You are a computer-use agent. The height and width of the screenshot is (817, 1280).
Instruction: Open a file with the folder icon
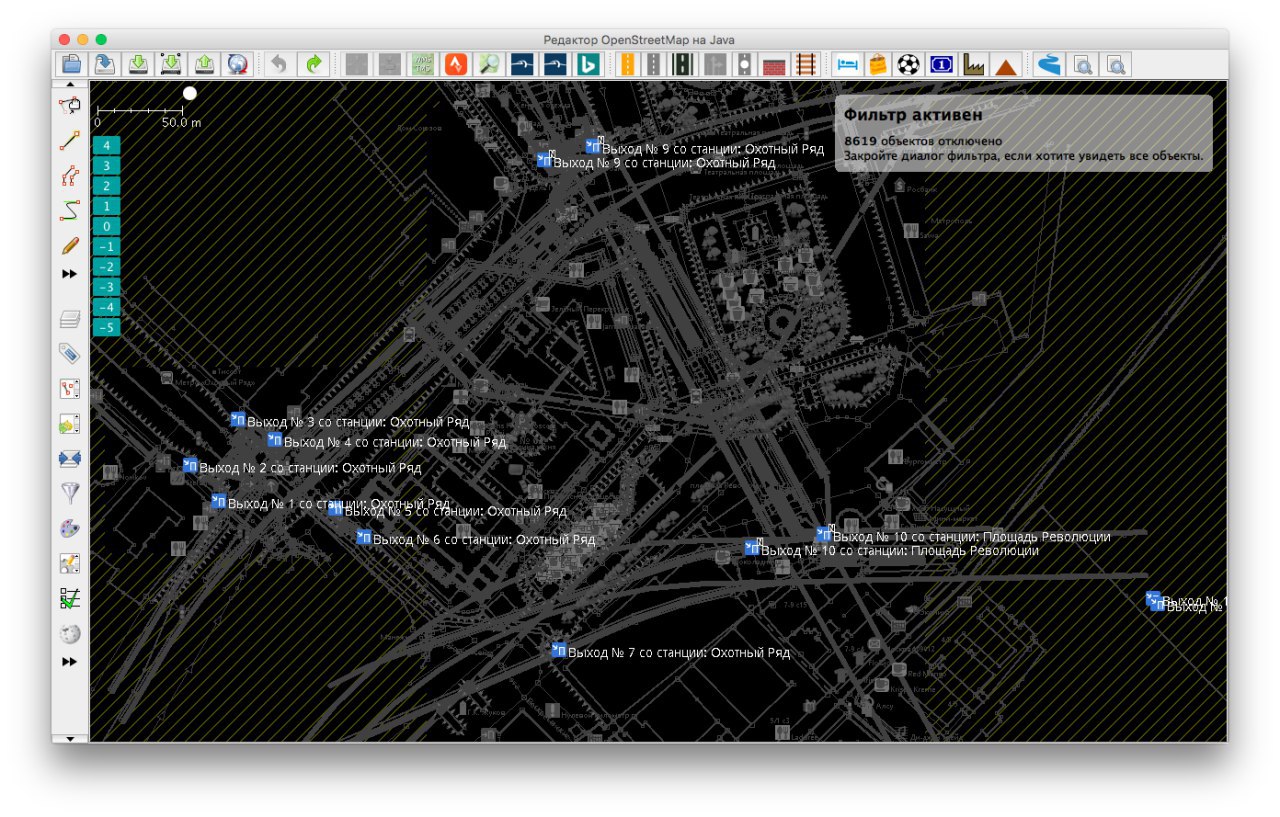coord(72,65)
